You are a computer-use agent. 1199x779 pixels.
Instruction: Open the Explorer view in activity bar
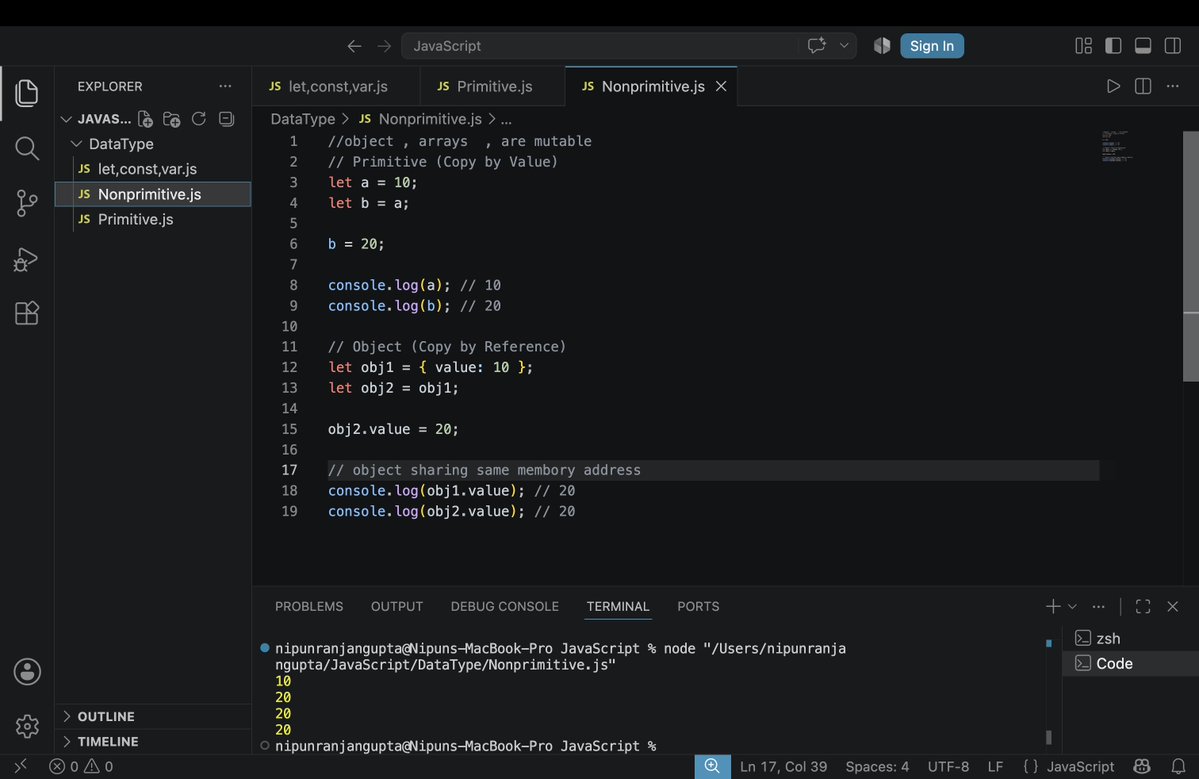27,93
